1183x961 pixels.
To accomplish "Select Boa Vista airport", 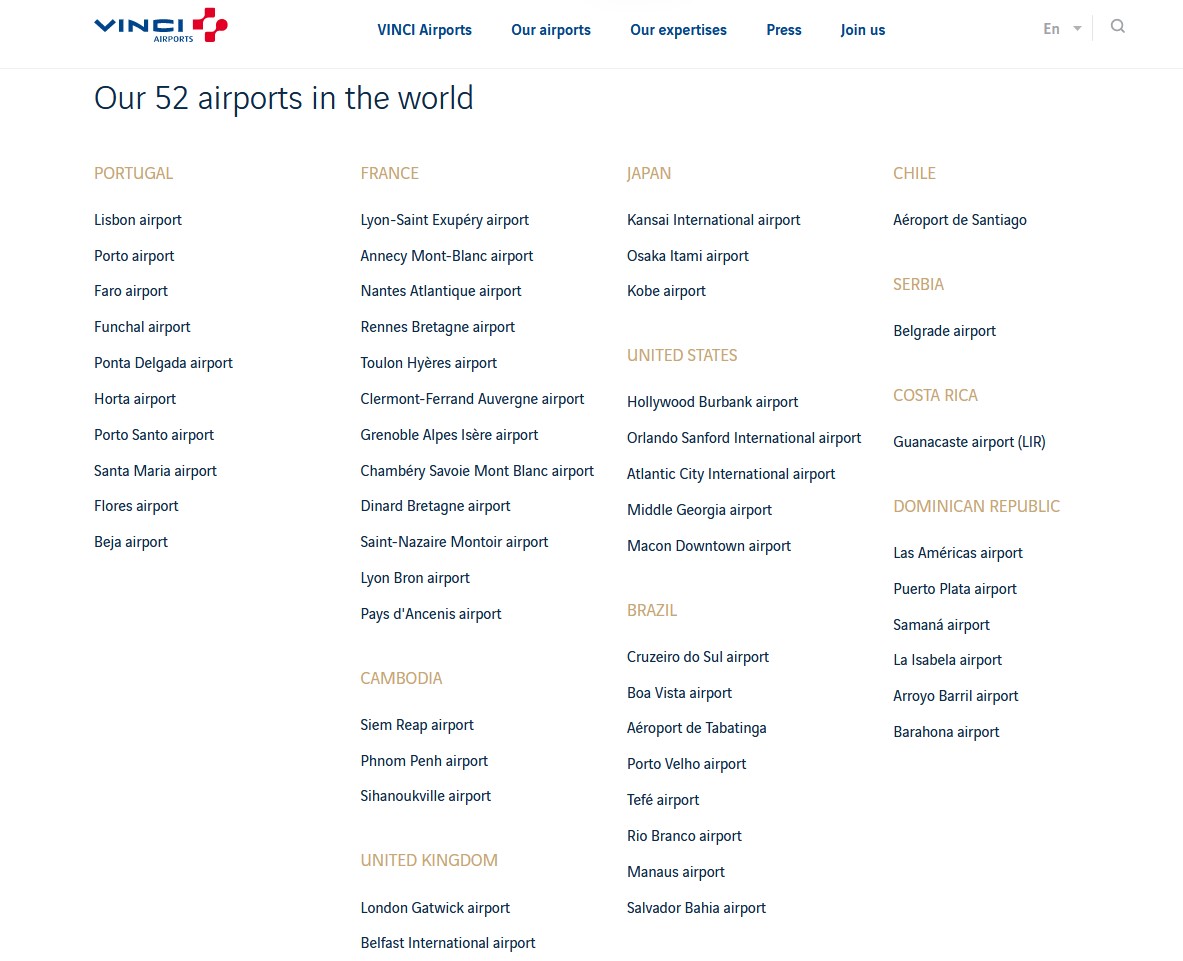I will (680, 693).
